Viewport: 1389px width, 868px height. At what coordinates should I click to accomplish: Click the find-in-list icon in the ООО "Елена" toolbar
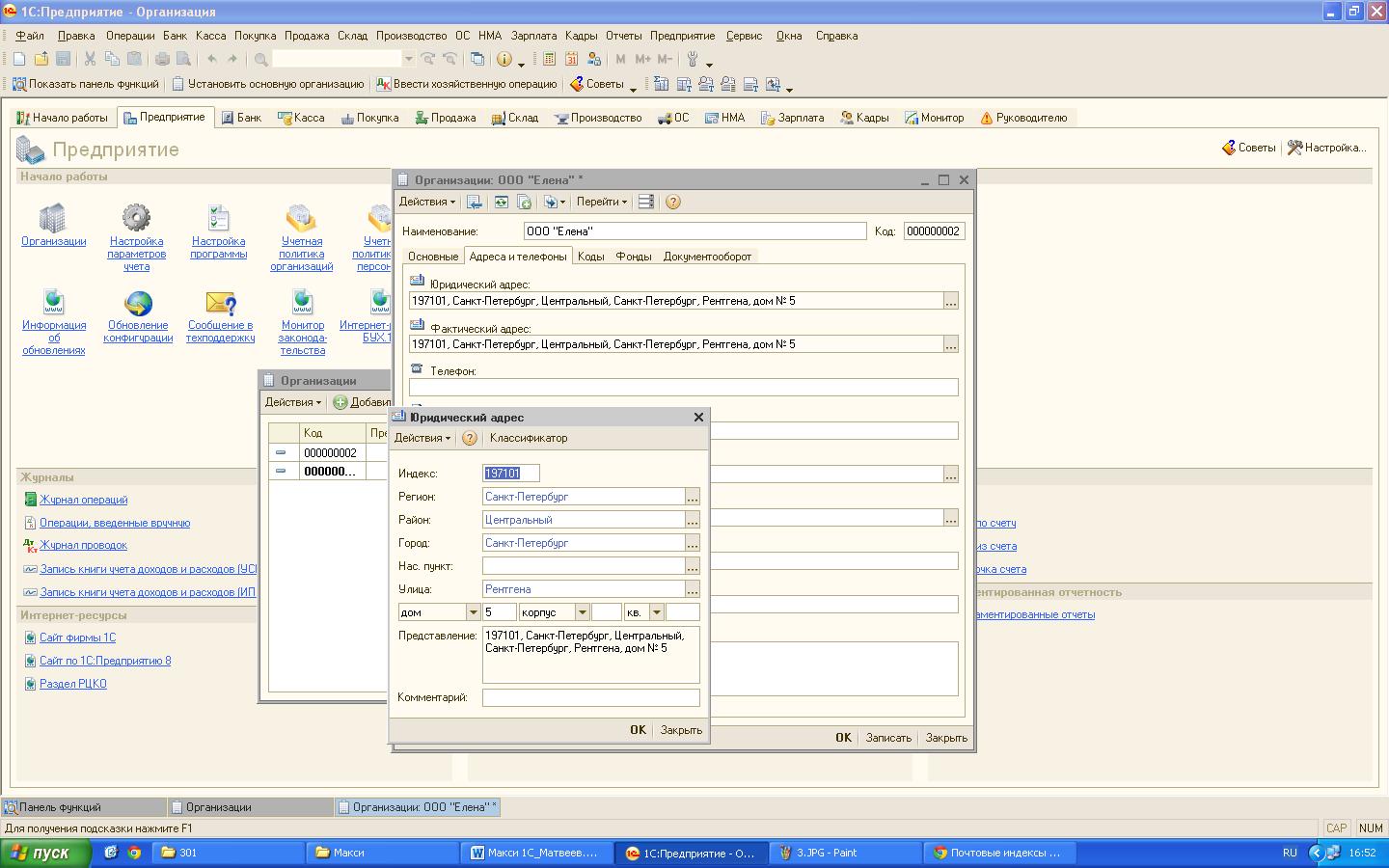pyautogui.click(x=475, y=202)
